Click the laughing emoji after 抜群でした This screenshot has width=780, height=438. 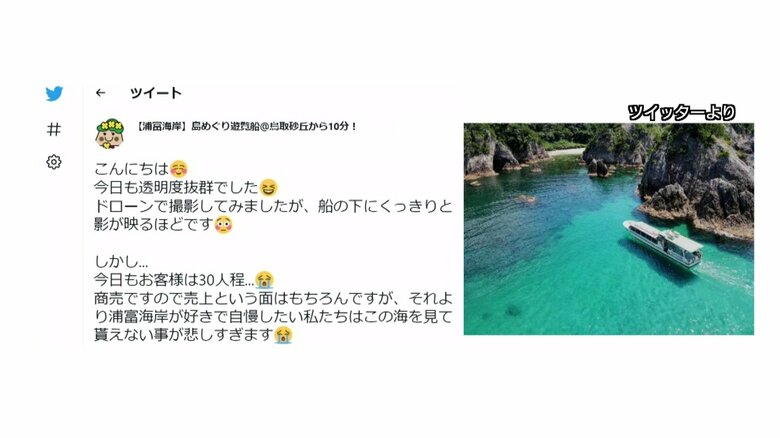click(269, 188)
